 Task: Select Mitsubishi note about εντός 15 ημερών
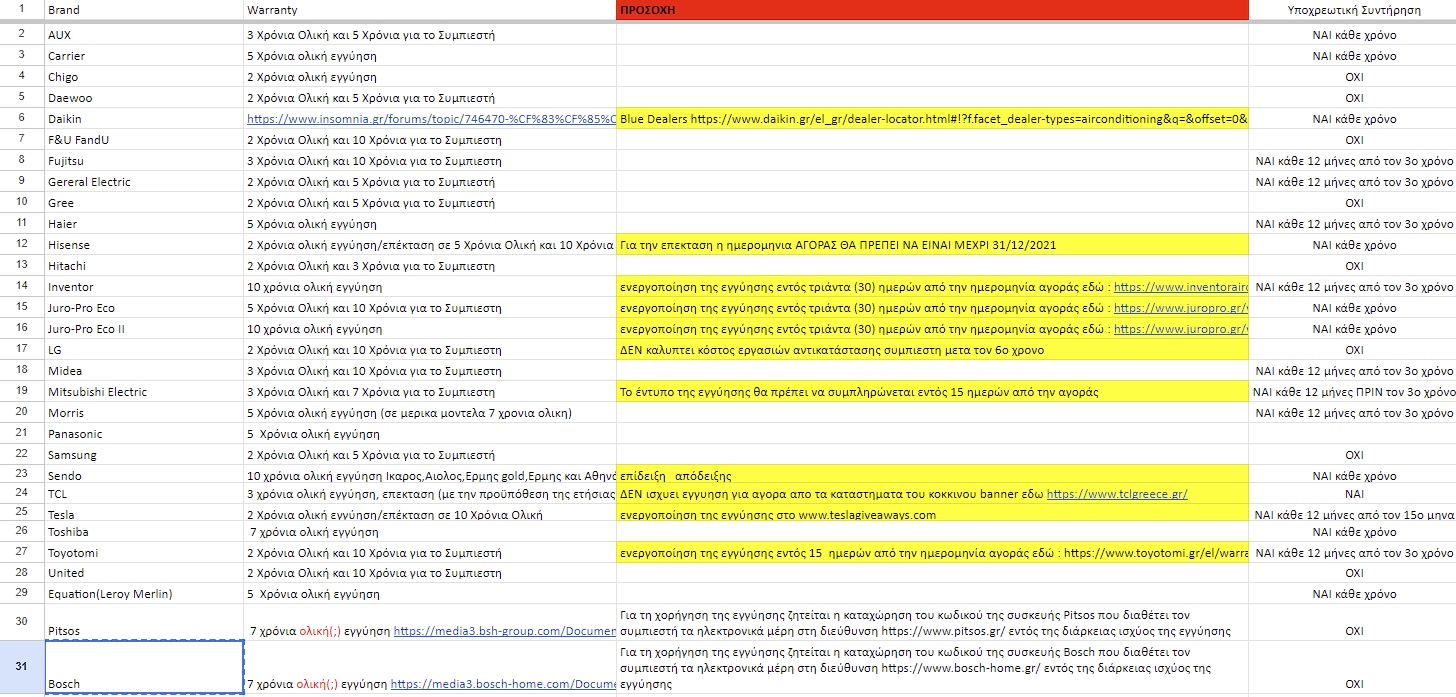(x=933, y=392)
